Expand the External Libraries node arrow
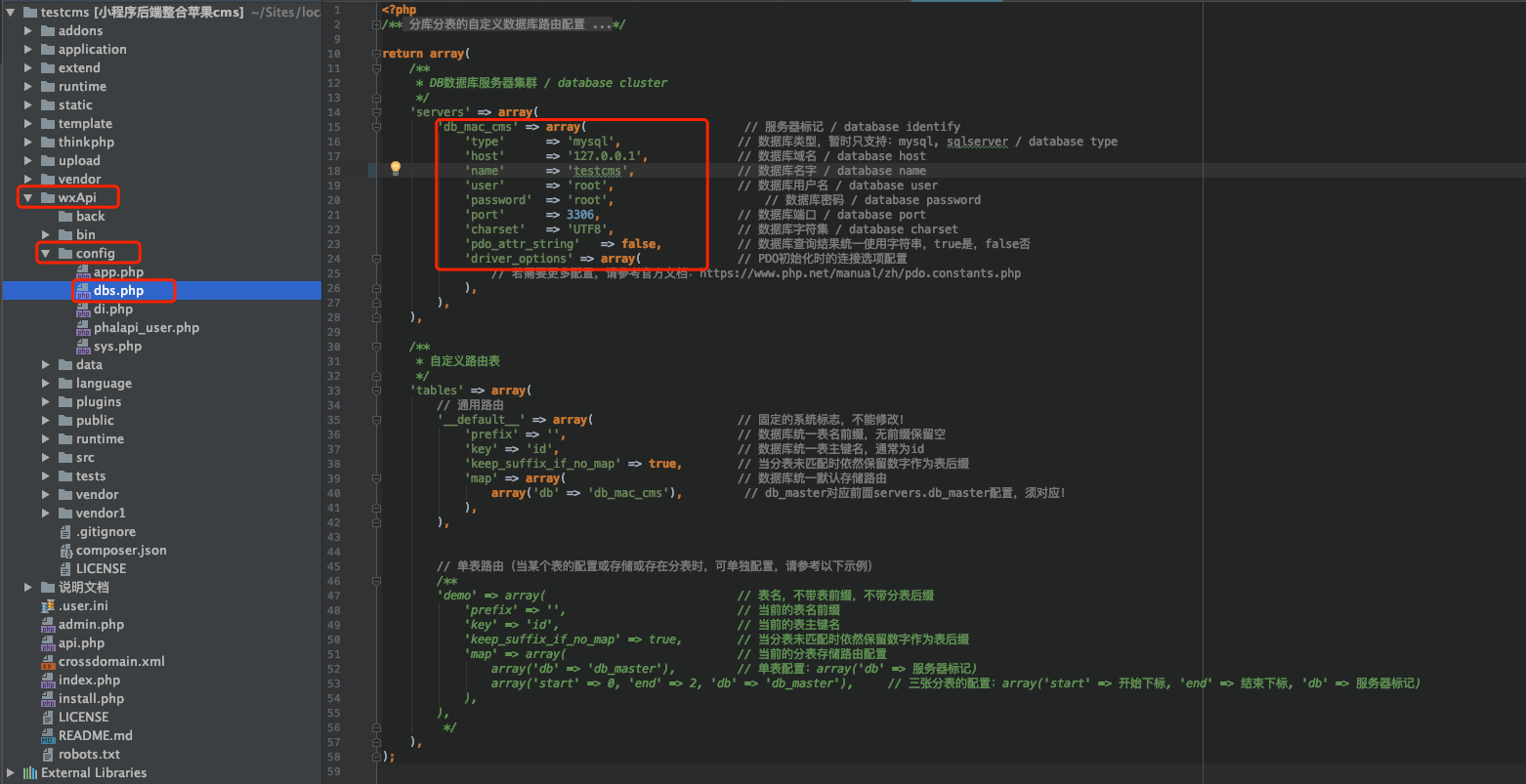 11,773
